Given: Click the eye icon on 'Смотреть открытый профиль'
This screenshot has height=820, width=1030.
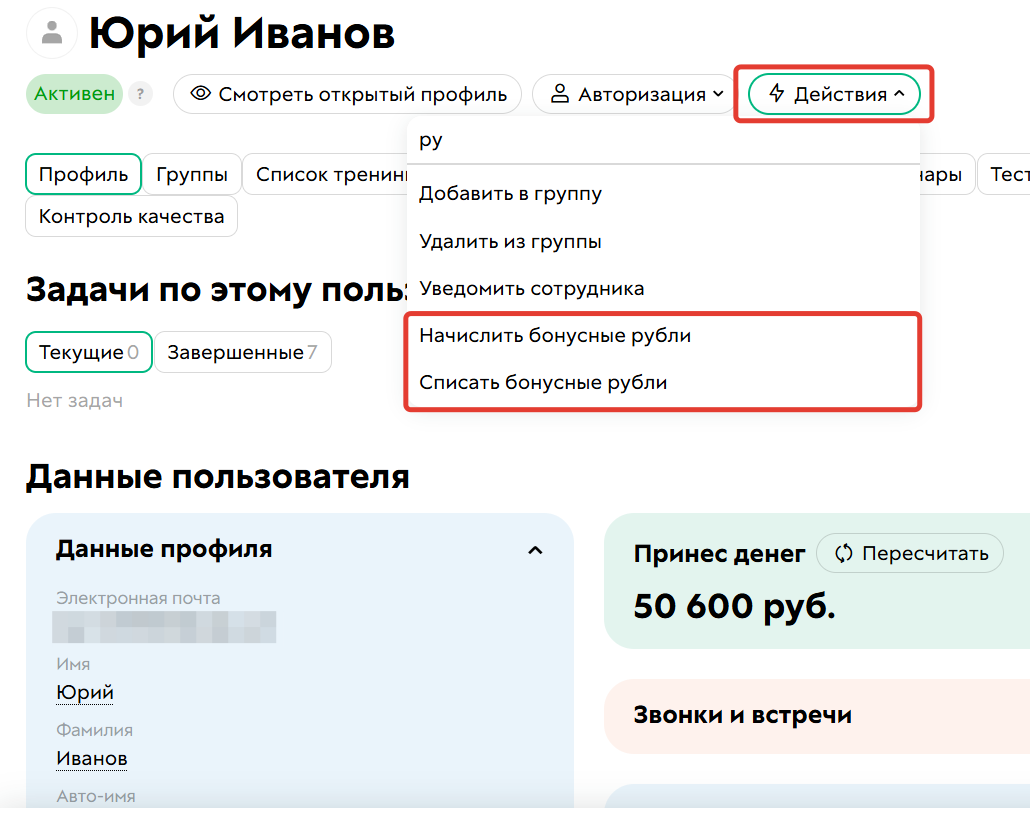Looking at the screenshot, I should pos(203,93).
